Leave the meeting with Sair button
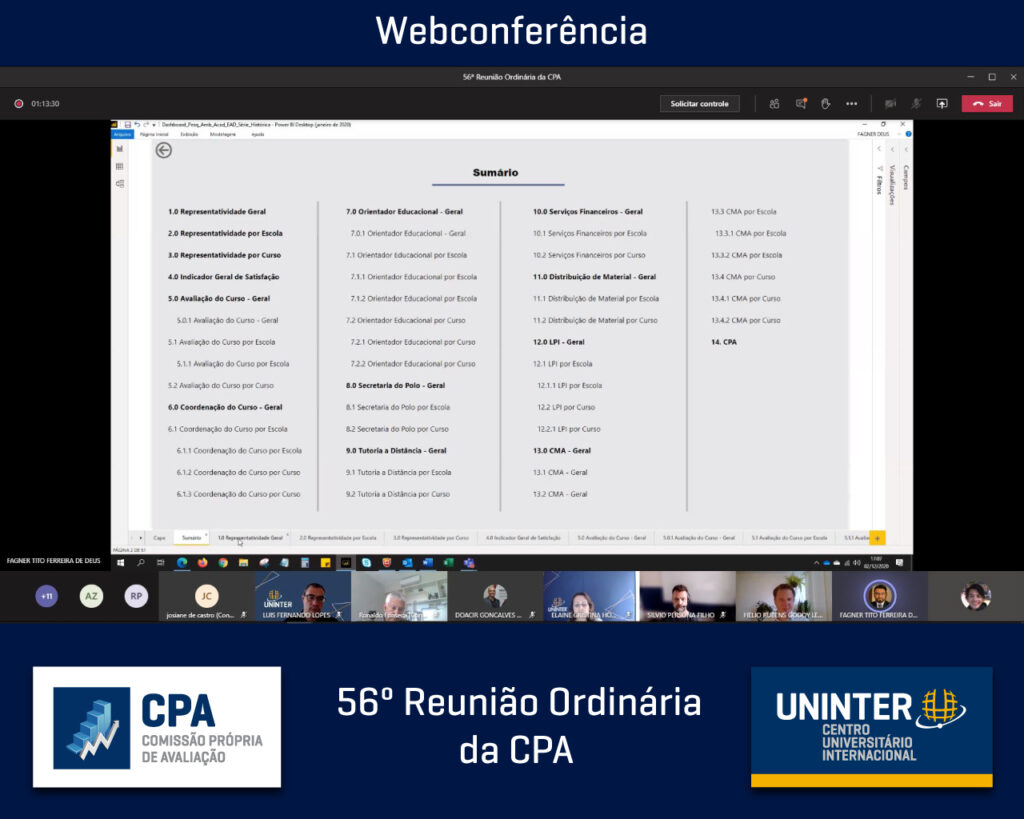 click(986, 103)
